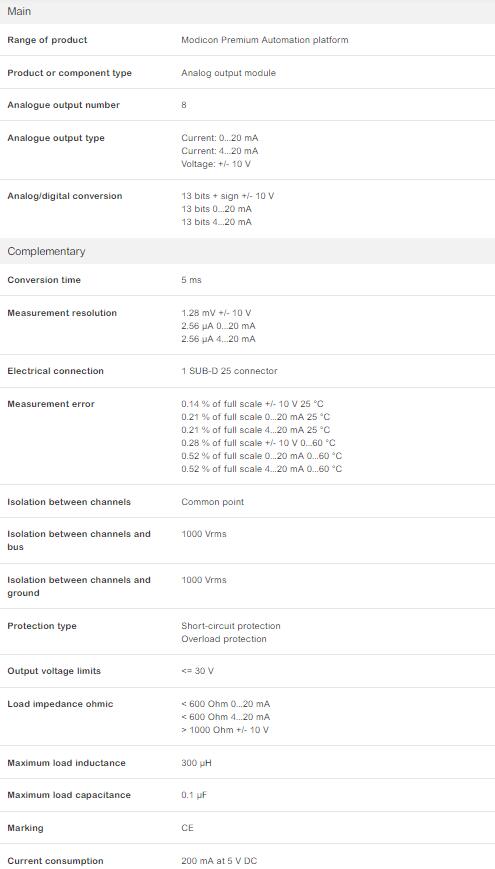Click the CE marking value
Screen dimensions: 495x869
tap(187, 828)
